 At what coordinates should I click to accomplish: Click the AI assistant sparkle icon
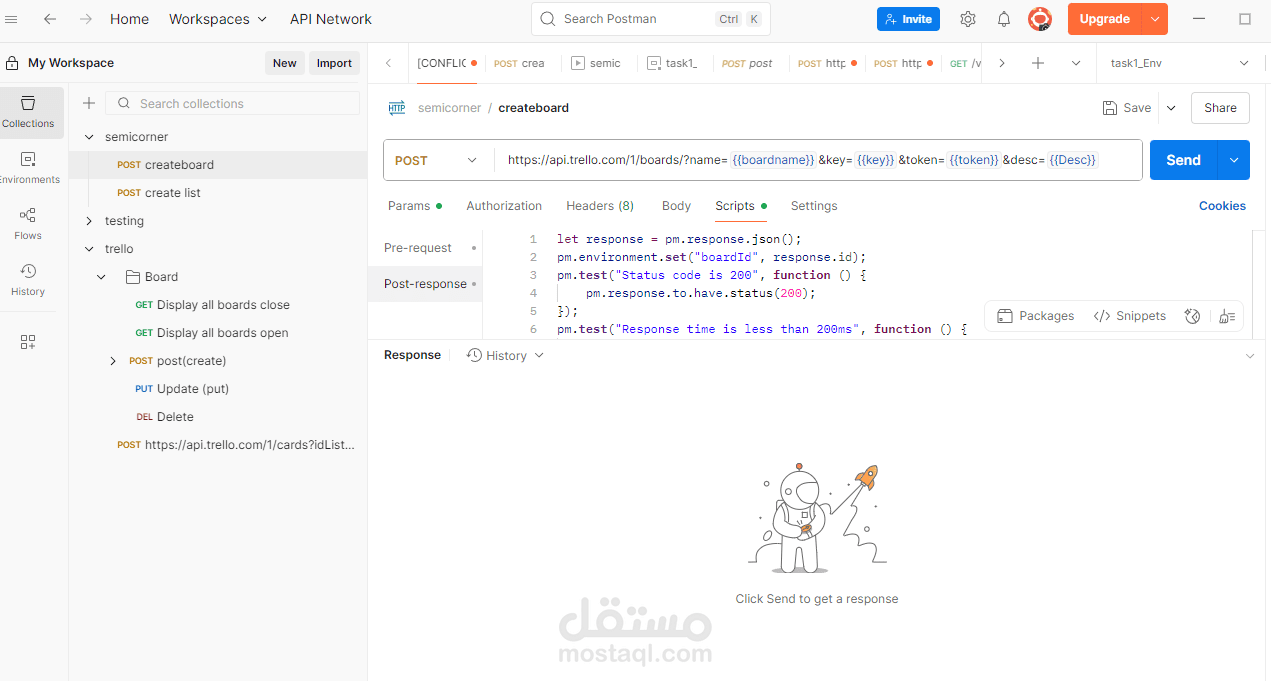click(1192, 316)
